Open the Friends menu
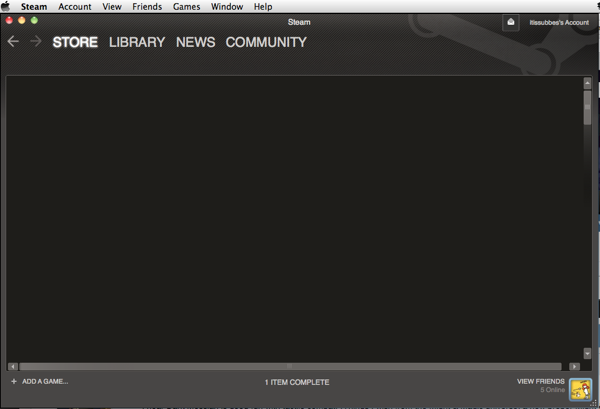Image resolution: width=600 pixels, height=409 pixels. click(x=147, y=7)
